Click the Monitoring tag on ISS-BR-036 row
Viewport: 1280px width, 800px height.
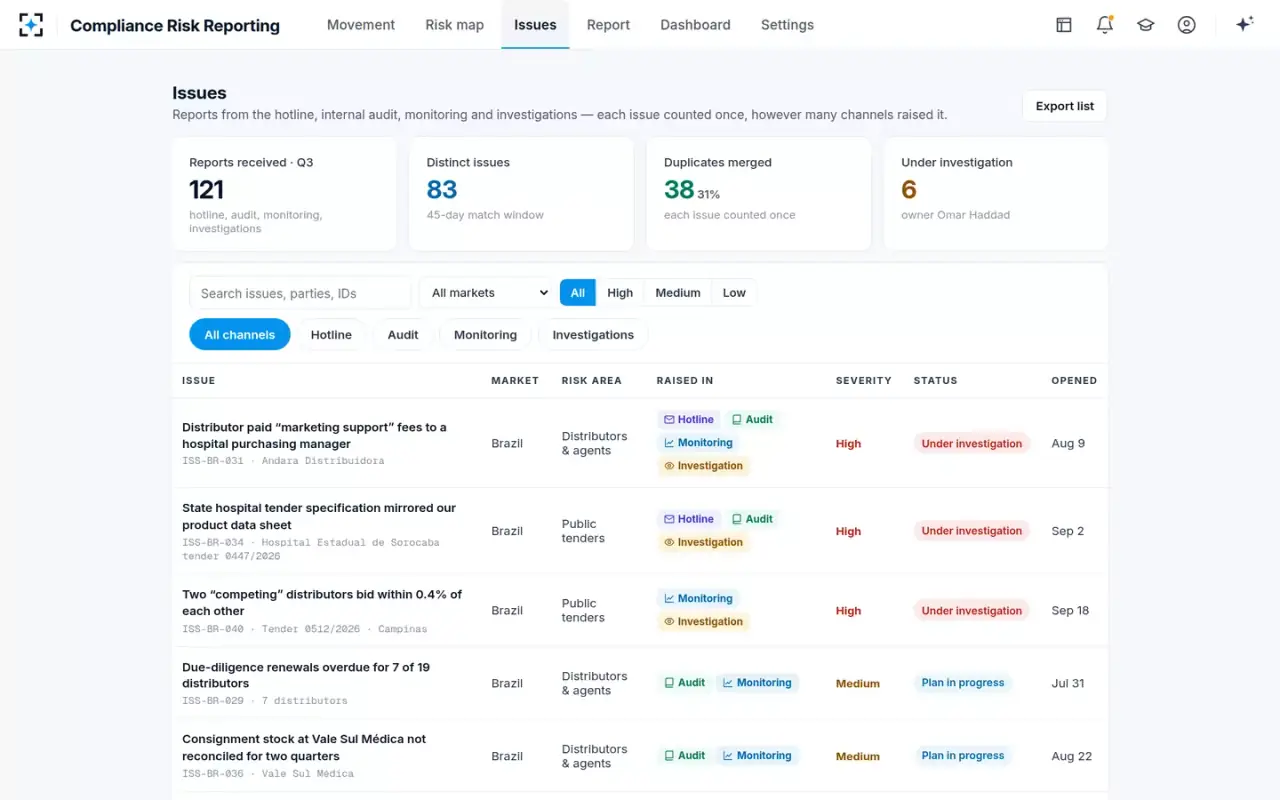(x=757, y=756)
